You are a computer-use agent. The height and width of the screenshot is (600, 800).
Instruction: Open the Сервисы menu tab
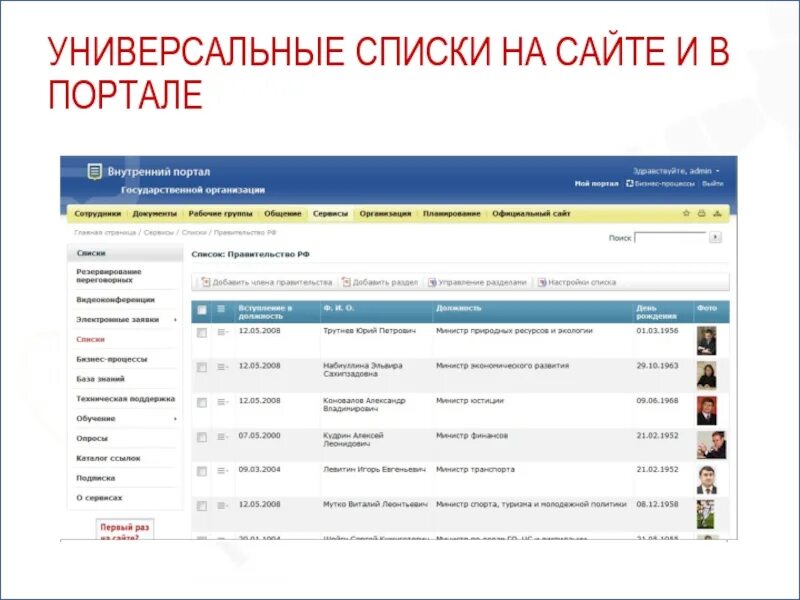pyautogui.click(x=330, y=214)
